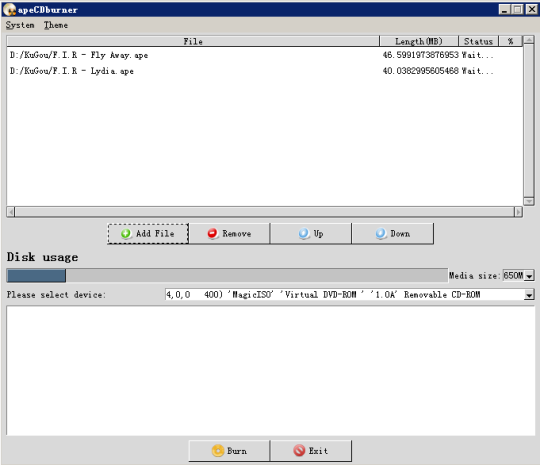Open the Theme menu
The width and height of the screenshot is (540, 465).
(x=55, y=25)
